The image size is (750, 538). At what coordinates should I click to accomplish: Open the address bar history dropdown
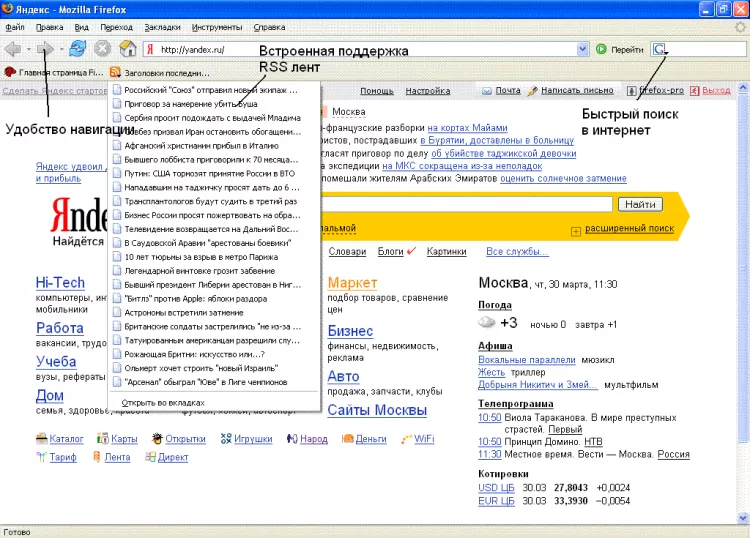click(582, 49)
